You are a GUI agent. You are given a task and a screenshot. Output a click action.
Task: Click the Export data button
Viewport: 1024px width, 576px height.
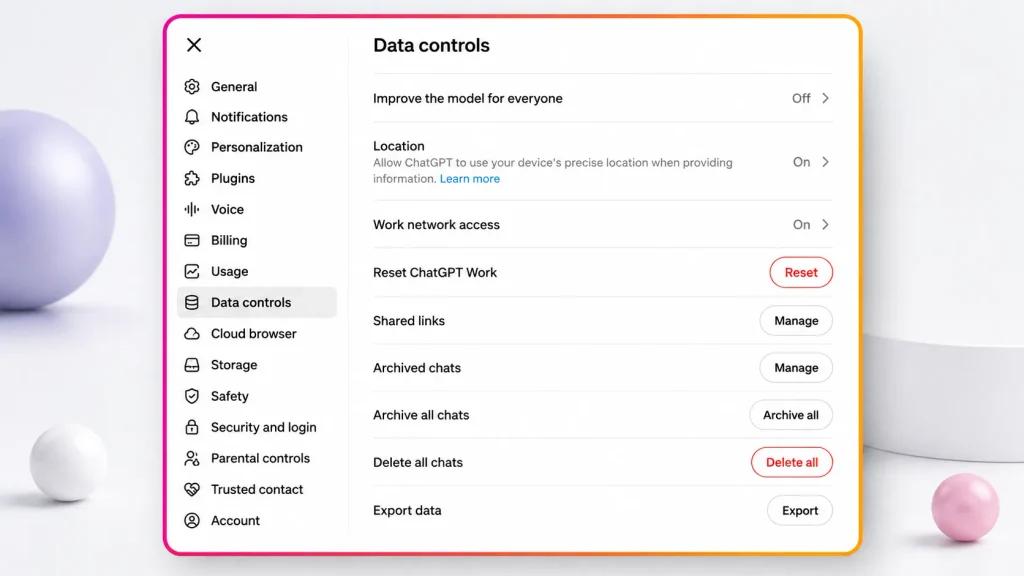[799, 511]
